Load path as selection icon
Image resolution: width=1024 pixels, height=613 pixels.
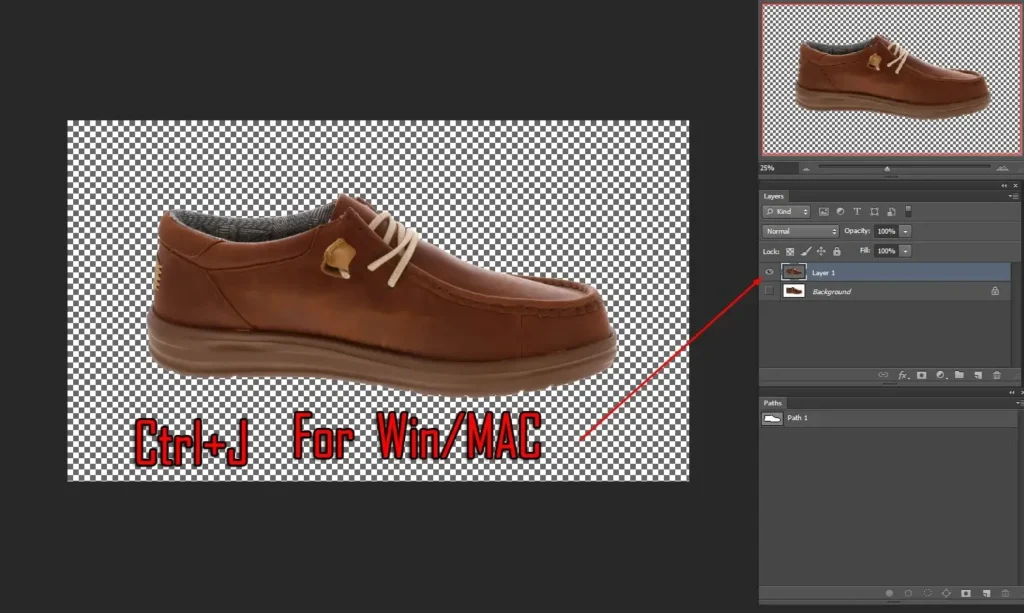(928, 593)
